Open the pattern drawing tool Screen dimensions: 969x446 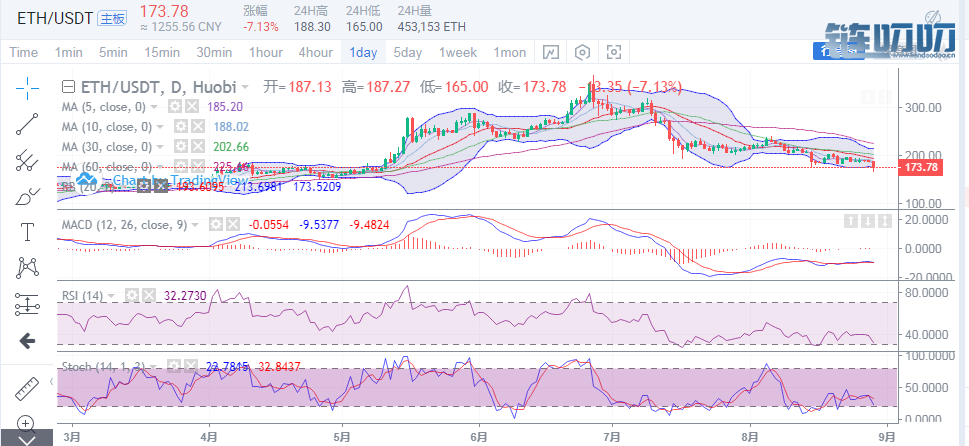[x=27, y=269]
